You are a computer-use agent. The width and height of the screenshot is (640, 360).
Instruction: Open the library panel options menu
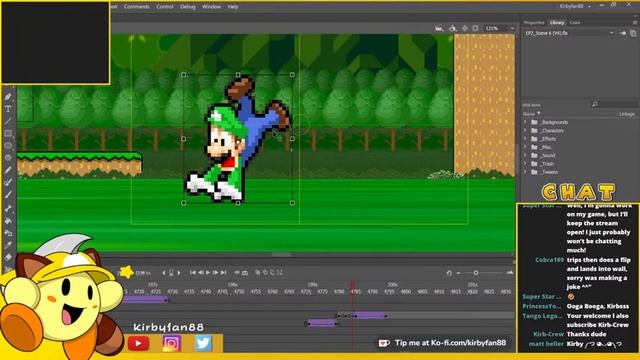pyautogui.click(x=635, y=22)
